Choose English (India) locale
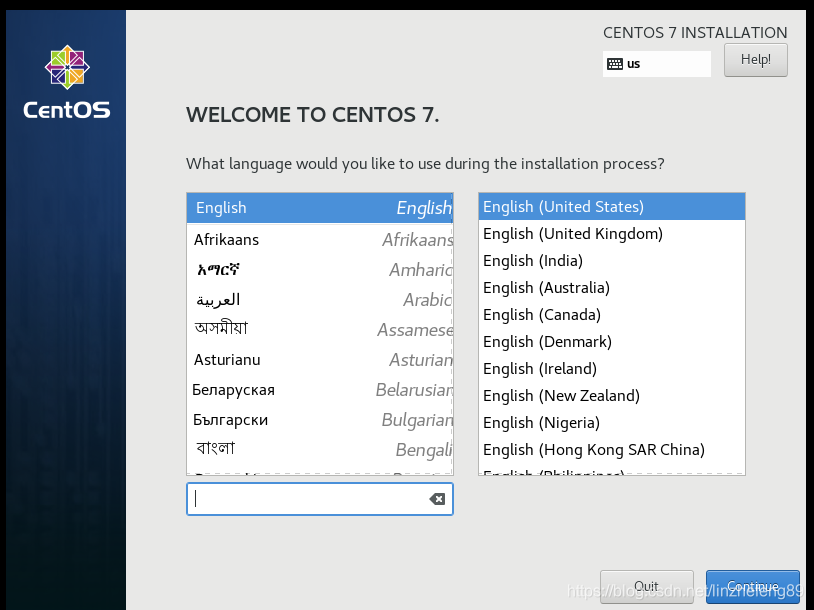The height and width of the screenshot is (610, 814). 612,261
